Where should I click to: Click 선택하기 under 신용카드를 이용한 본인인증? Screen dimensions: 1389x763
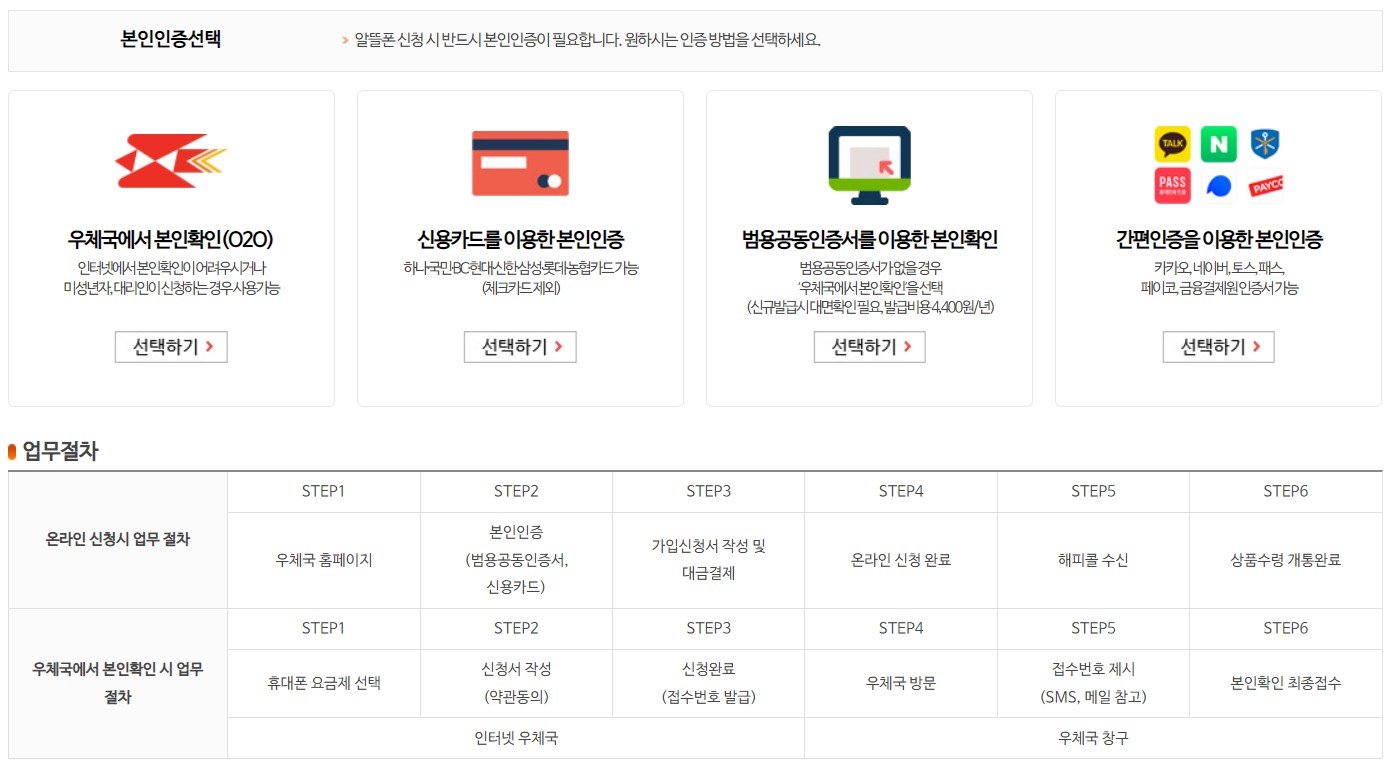tap(519, 347)
